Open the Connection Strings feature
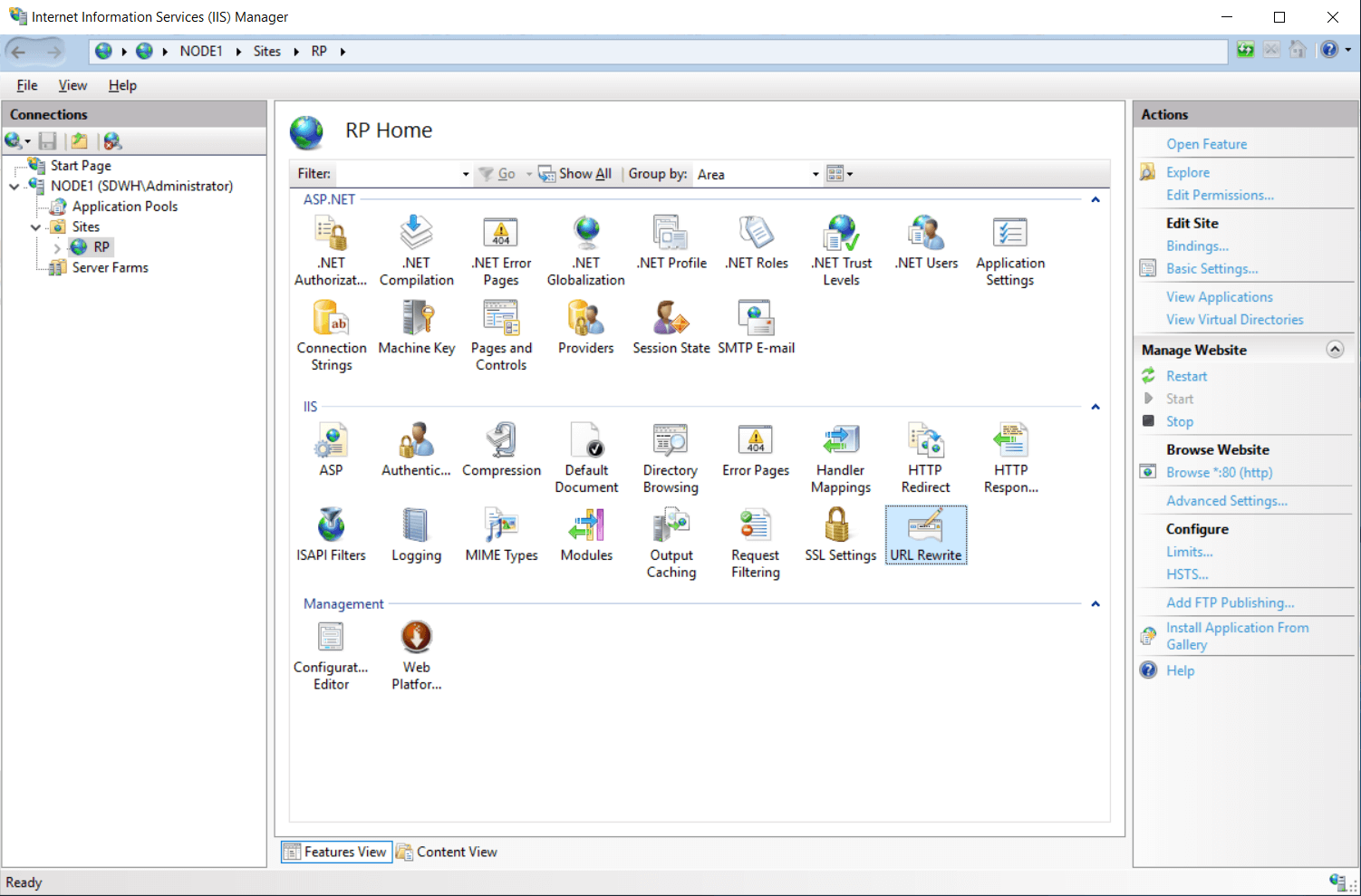Image resolution: width=1361 pixels, height=896 pixels. click(332, 335)
